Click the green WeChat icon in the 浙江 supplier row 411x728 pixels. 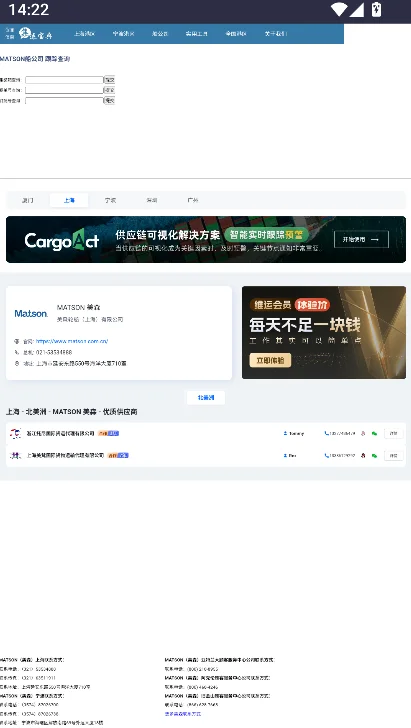tap(374, 433)
